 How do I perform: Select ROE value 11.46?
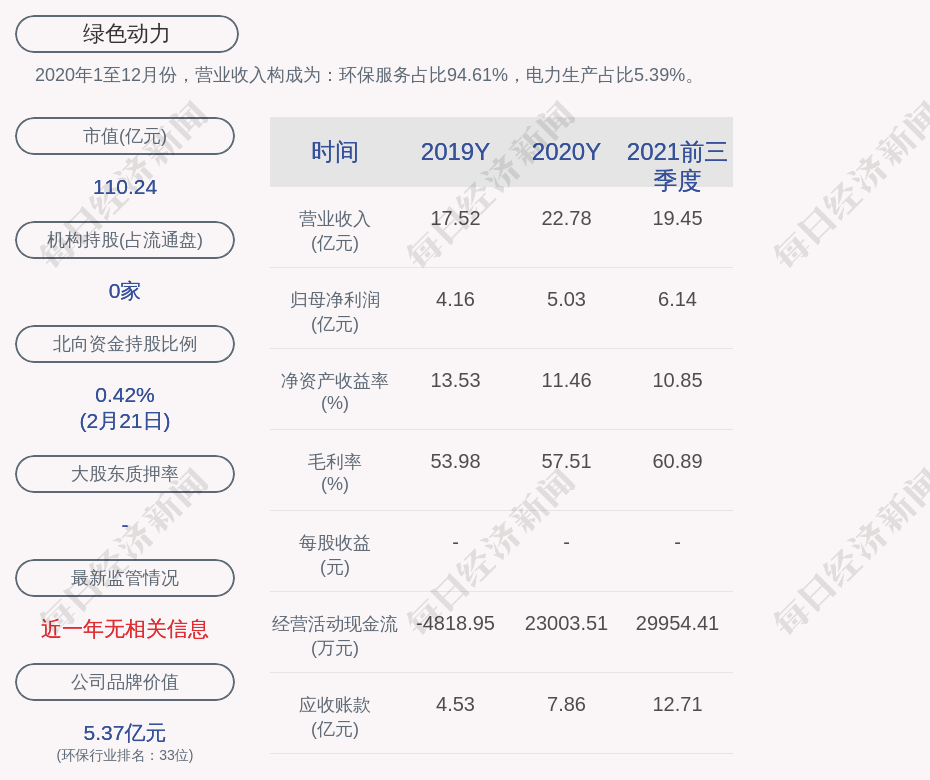(566, 380)
